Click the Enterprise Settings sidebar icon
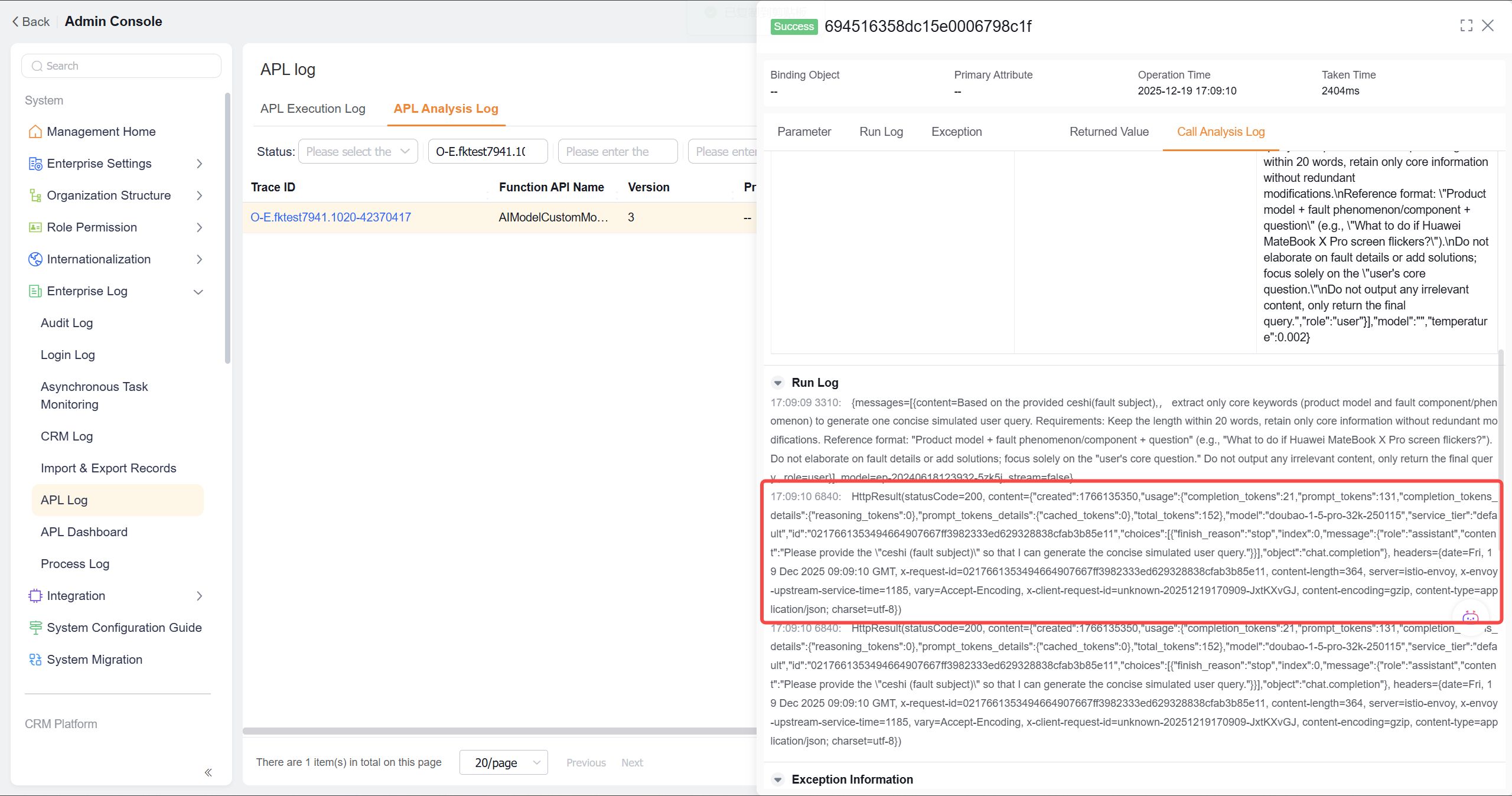Image resolution: width=1512 pixels, height=796 pixels. [x=35, y=164]
